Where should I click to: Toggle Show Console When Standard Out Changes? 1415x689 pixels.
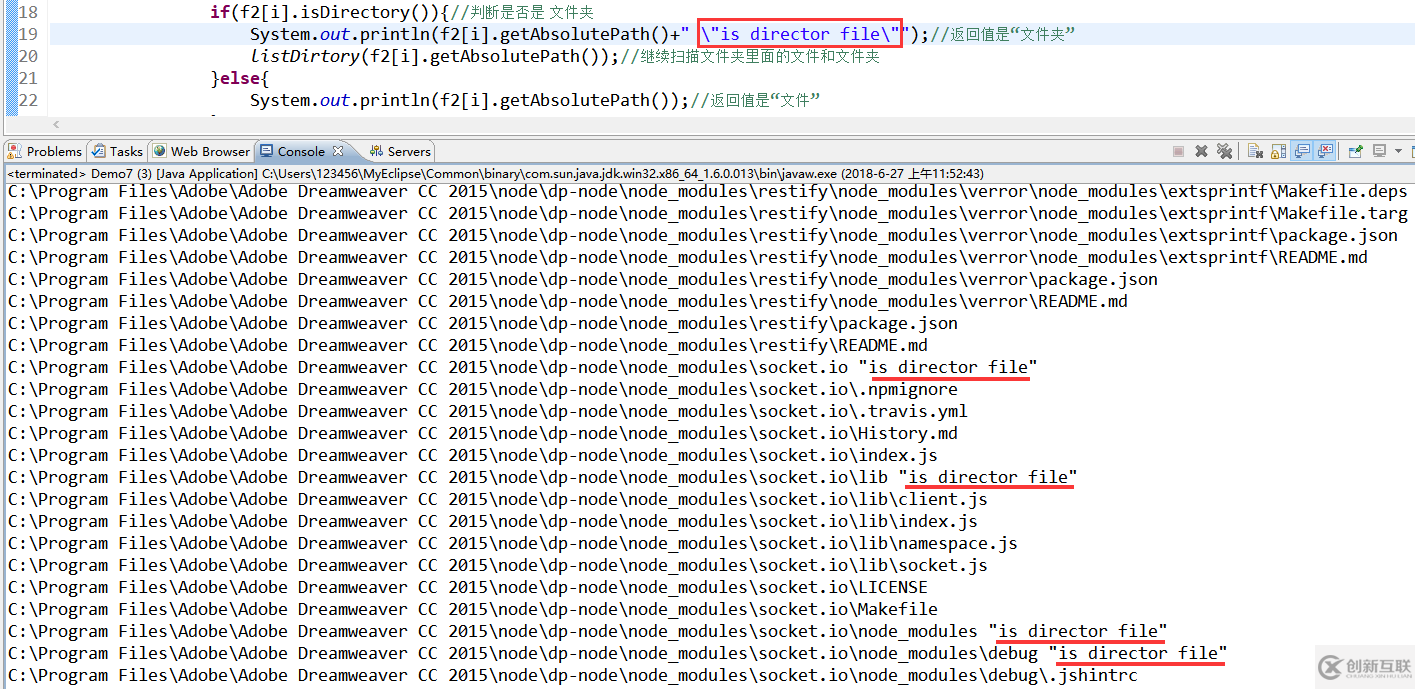[x=1302, y=151]
